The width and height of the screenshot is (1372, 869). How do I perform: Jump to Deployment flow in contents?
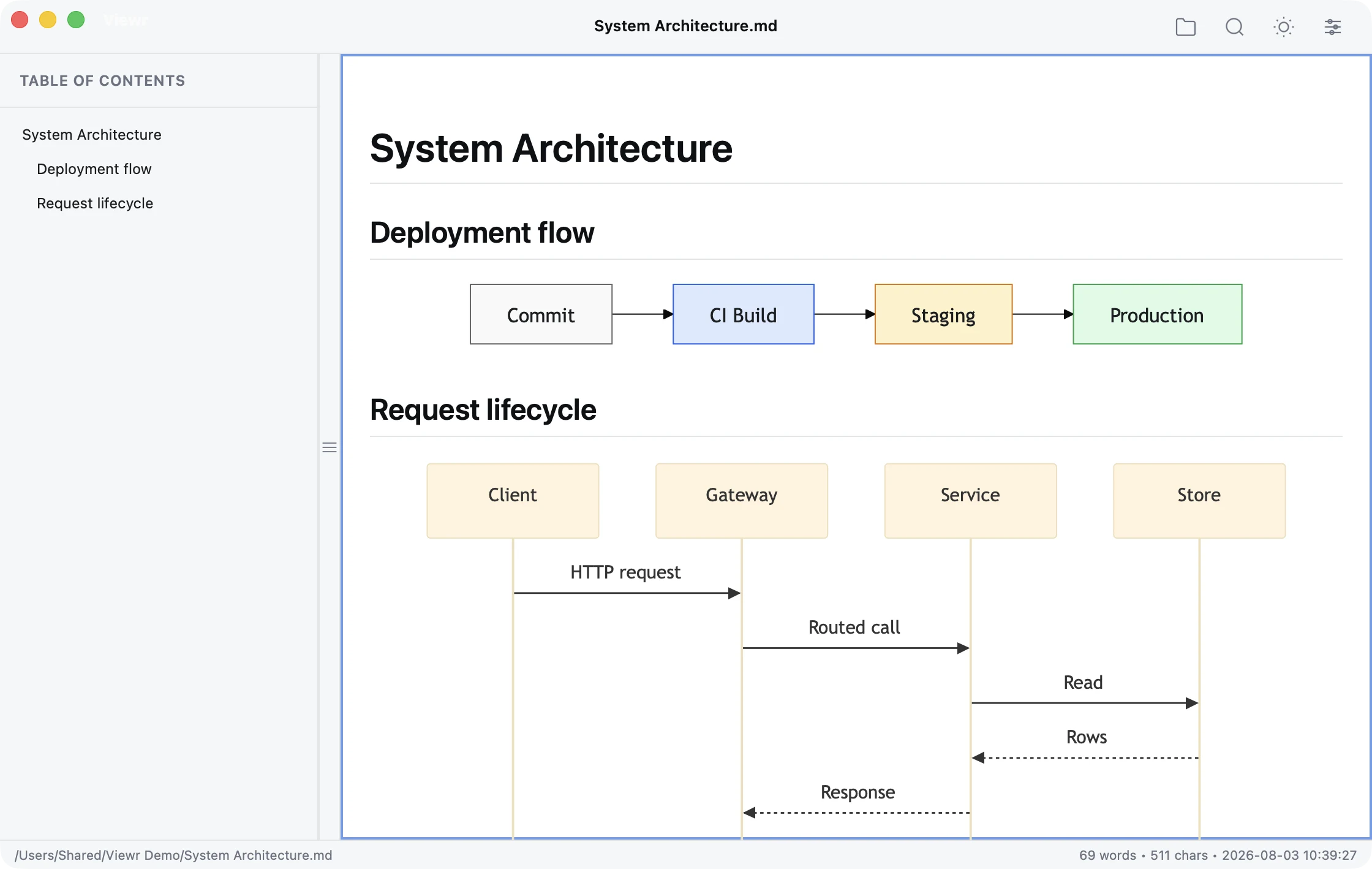[94, 169]
